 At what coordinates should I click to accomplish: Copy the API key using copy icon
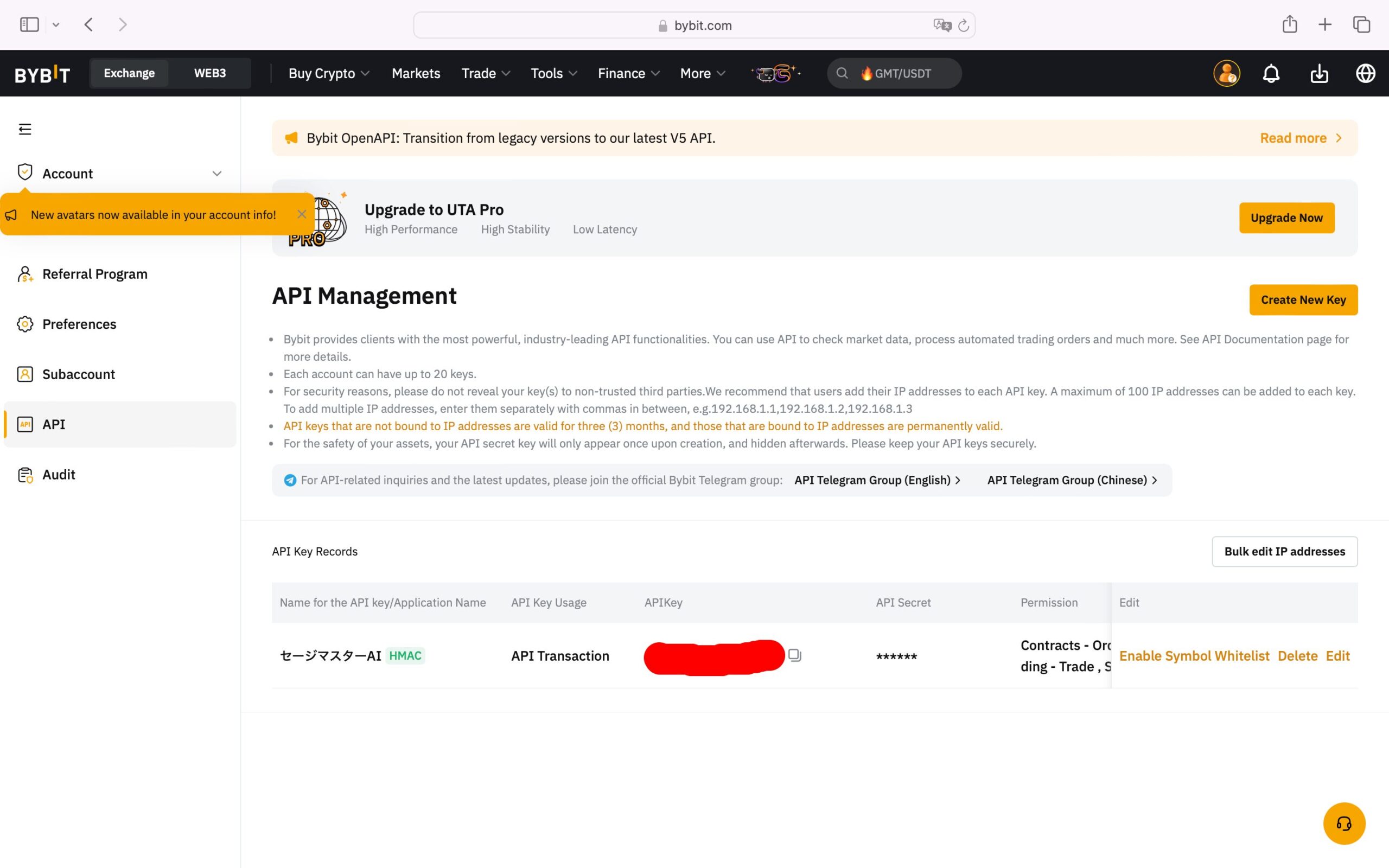794,655
